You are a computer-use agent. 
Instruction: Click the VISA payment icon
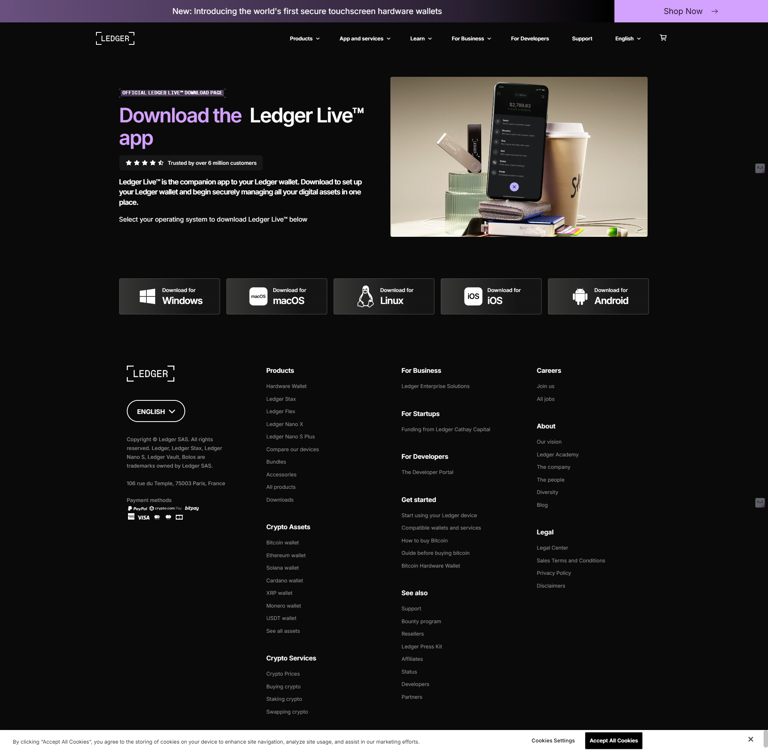pos(144,517)
